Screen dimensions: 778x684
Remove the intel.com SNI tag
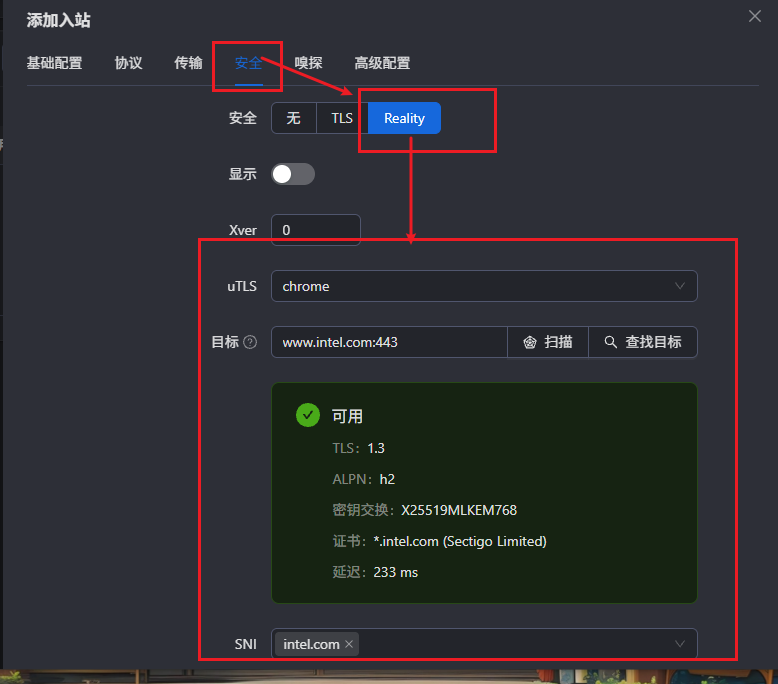click(349, 644)
